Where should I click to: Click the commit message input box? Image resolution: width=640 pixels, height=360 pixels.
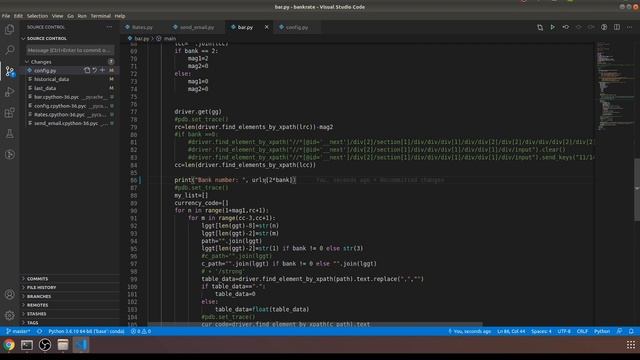pos(70,50)
